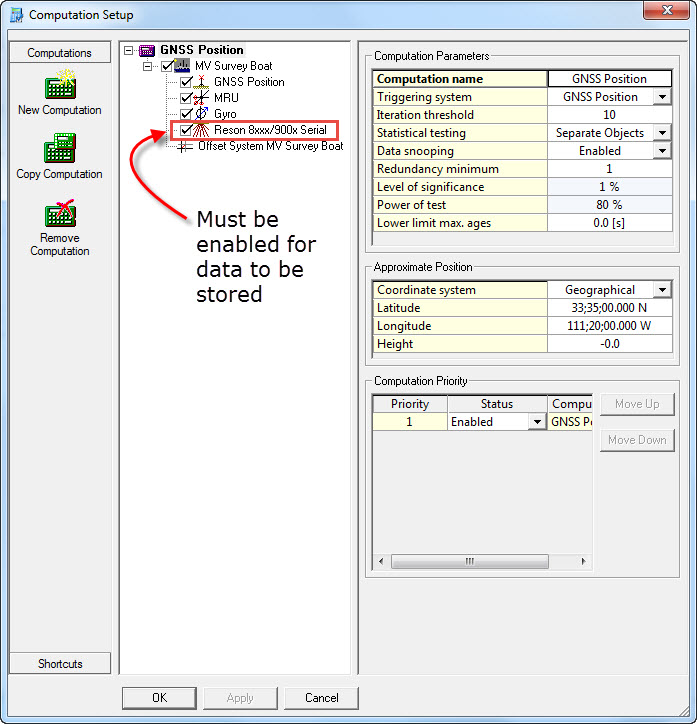The image size is (697, 724).
Task: Click the Latitude value 33;35;00.000 N
Action: (609, 308)
